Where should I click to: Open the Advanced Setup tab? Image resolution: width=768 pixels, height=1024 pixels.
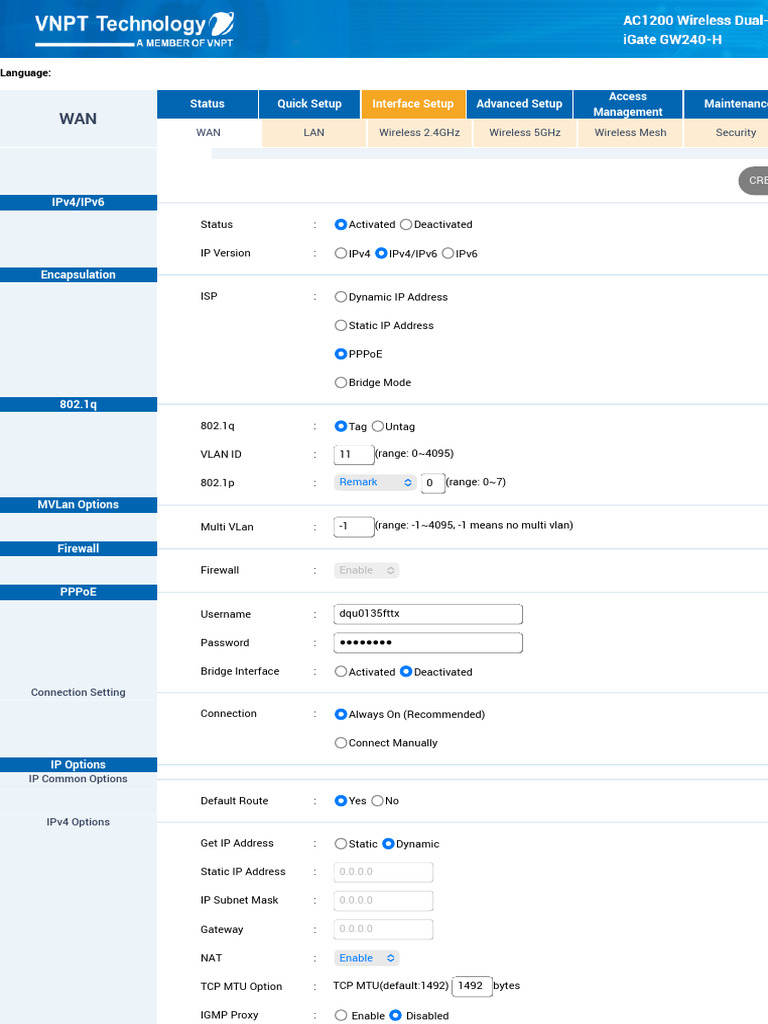519,104
